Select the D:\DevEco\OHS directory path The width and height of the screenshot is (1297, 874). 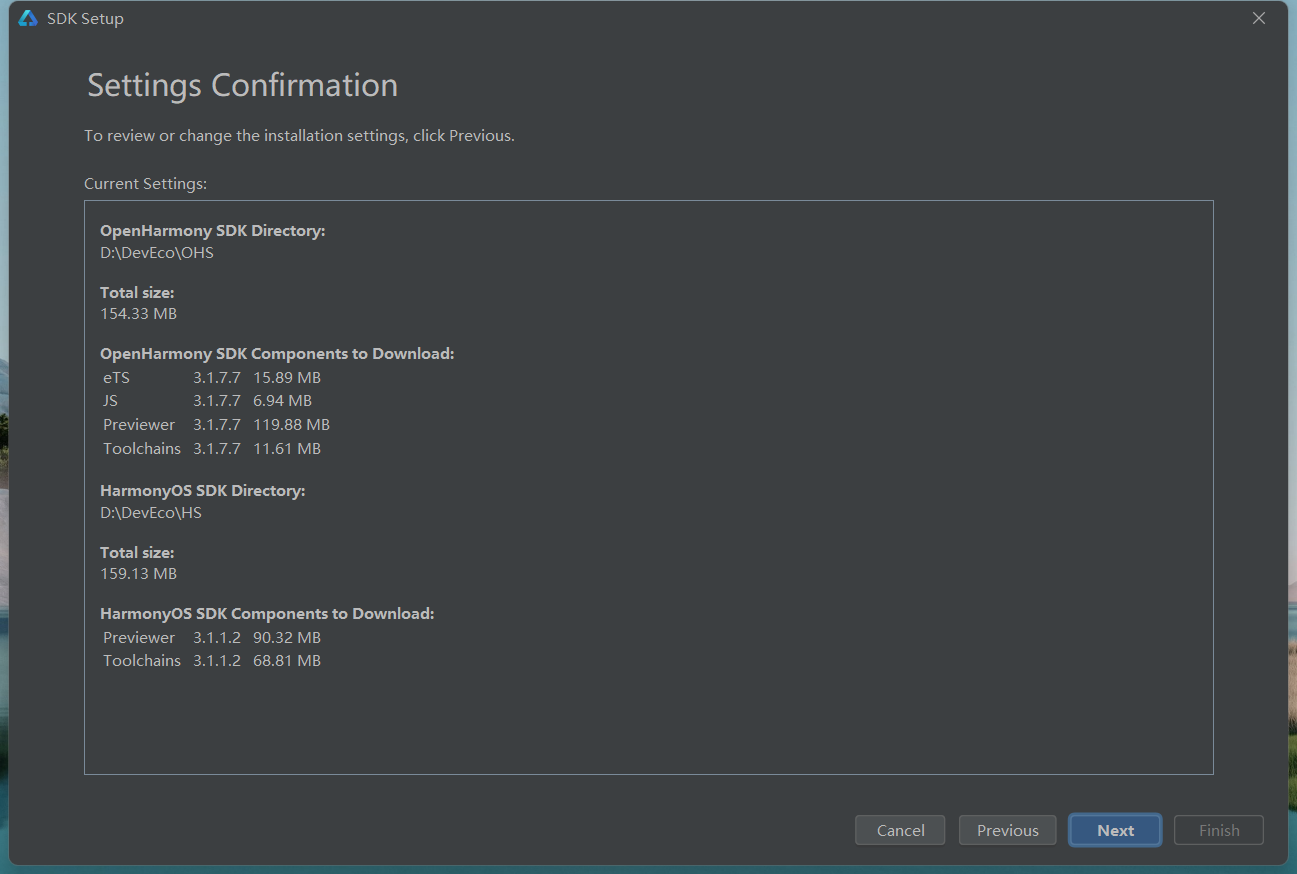(157, 253)
